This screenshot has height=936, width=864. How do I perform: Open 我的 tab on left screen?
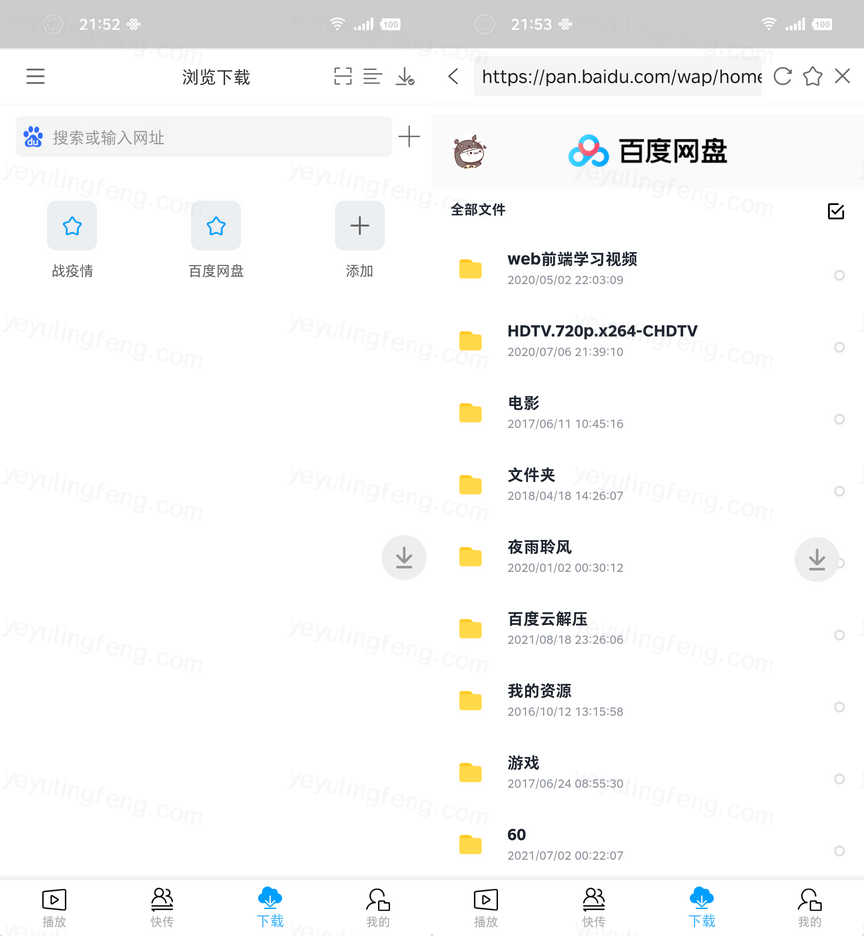click(x=378, y=908)
